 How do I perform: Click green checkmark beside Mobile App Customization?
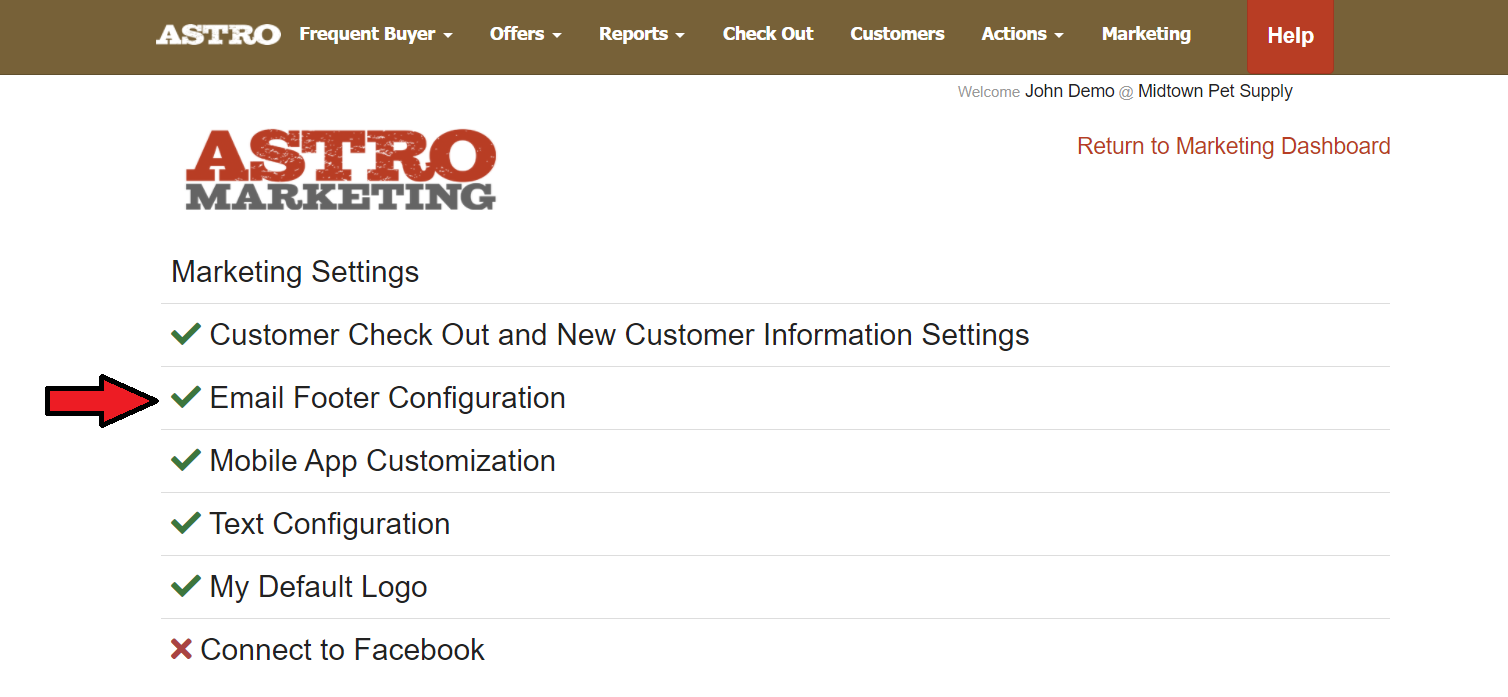[186, 460]
